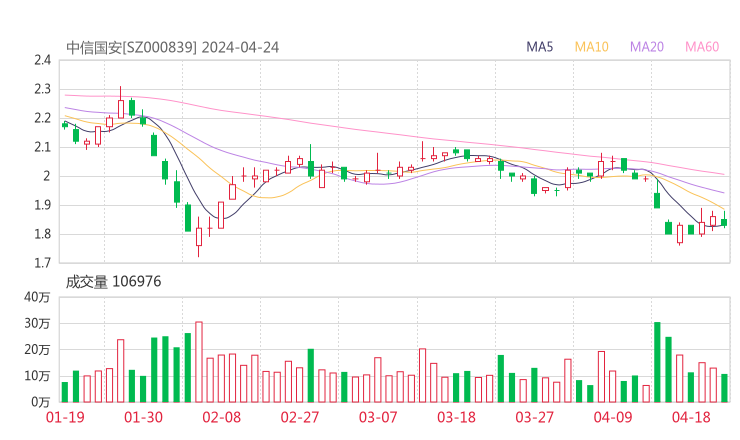Click the 01-30 date axis label

click(143, 417)
